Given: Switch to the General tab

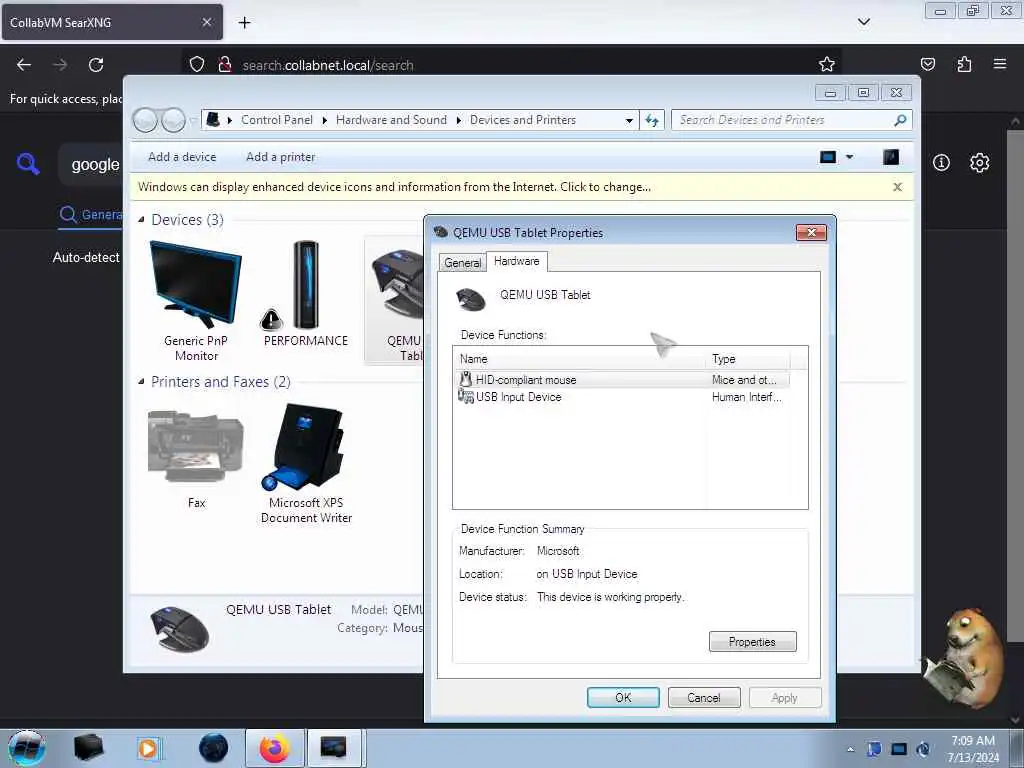Looking at the screenshot, I should pyautogui.click(x=462, y=263).
